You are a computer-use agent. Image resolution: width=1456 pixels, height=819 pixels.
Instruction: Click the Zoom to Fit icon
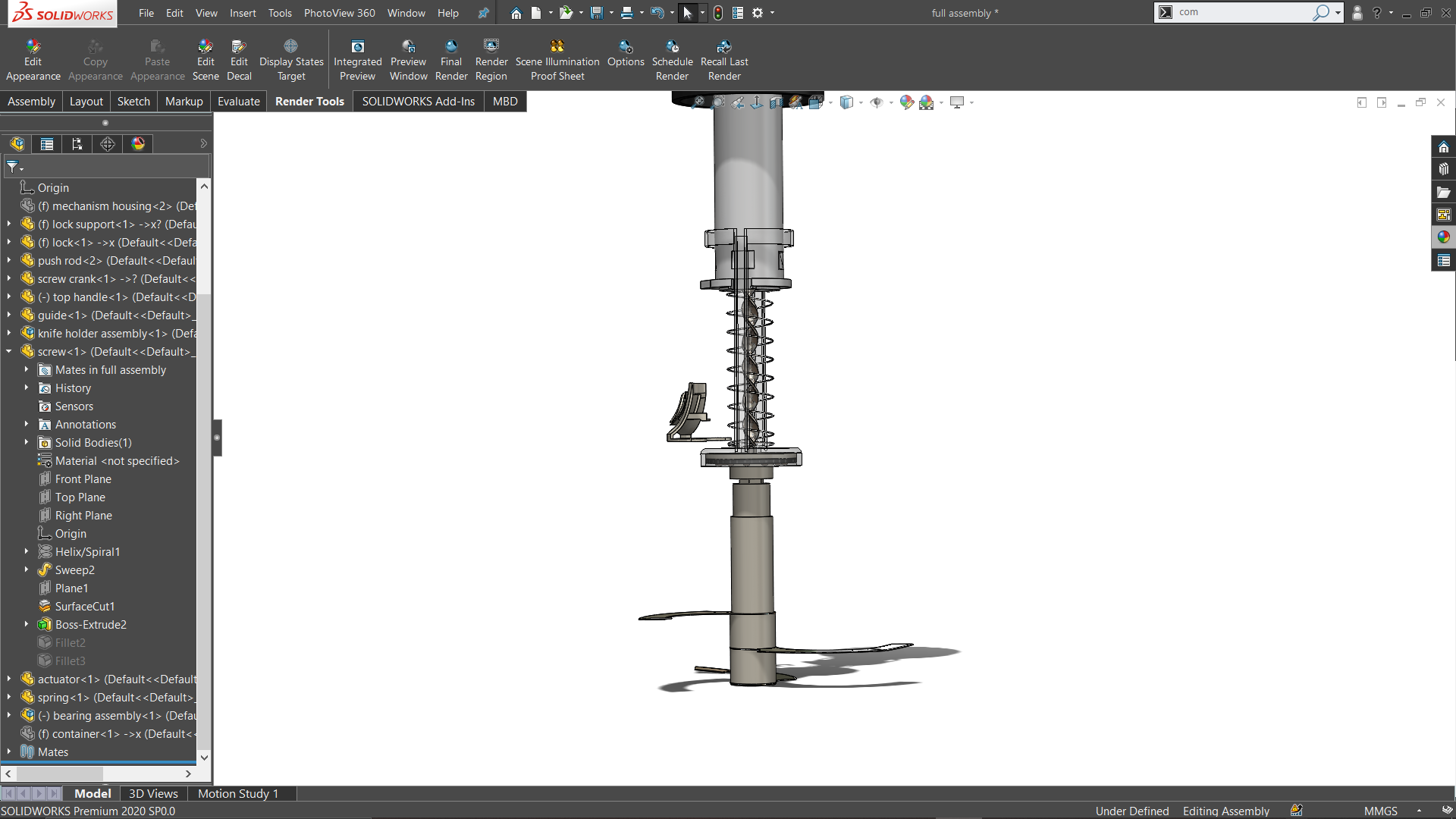coord(698,102)
